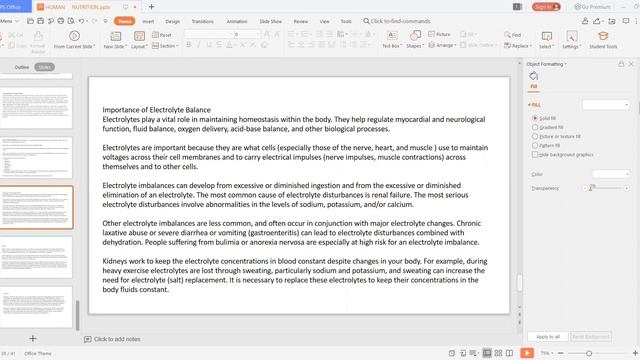
Task: Zoom out with the minus icon
Action: coord(561,353)
